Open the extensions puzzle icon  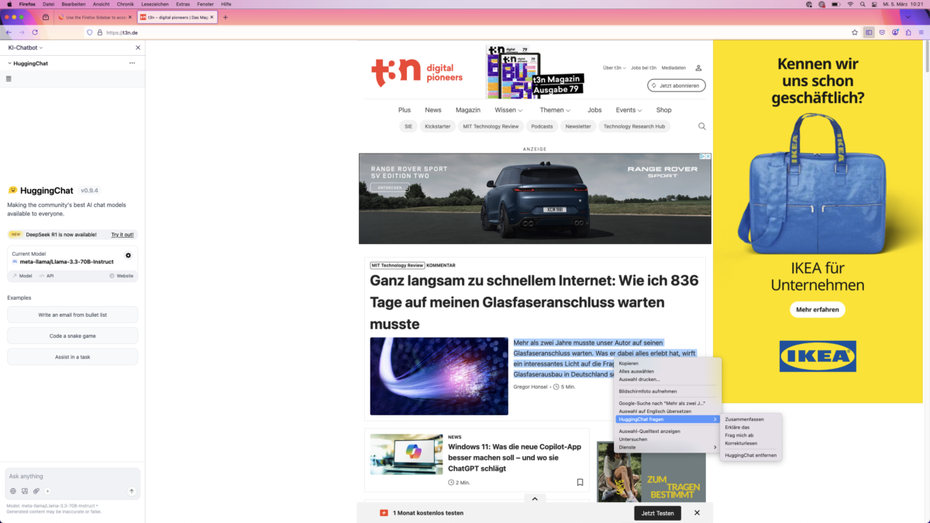click(908, 33)
